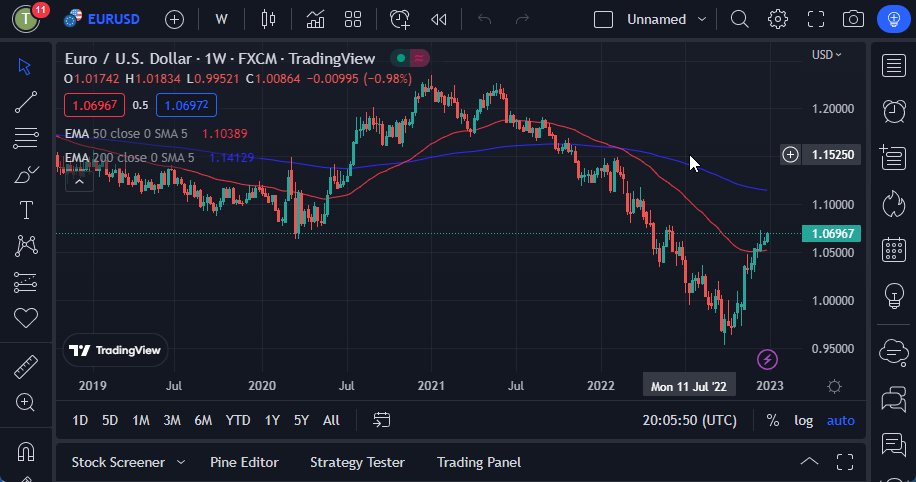Toggle percent scale on price axis
This screenshot has width=916, height=482.
coord(773,420)
